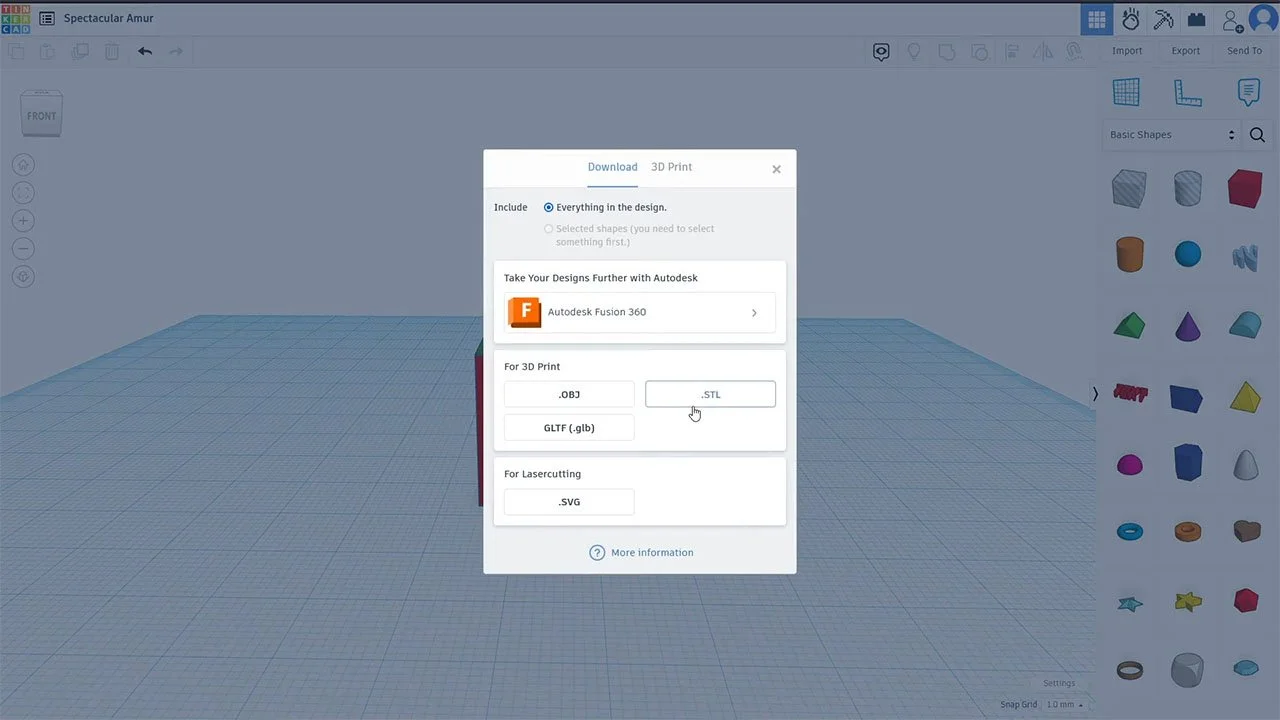Screen dimensions: 1280x720
Task: Select the Download tab
Action: (612, 167)
